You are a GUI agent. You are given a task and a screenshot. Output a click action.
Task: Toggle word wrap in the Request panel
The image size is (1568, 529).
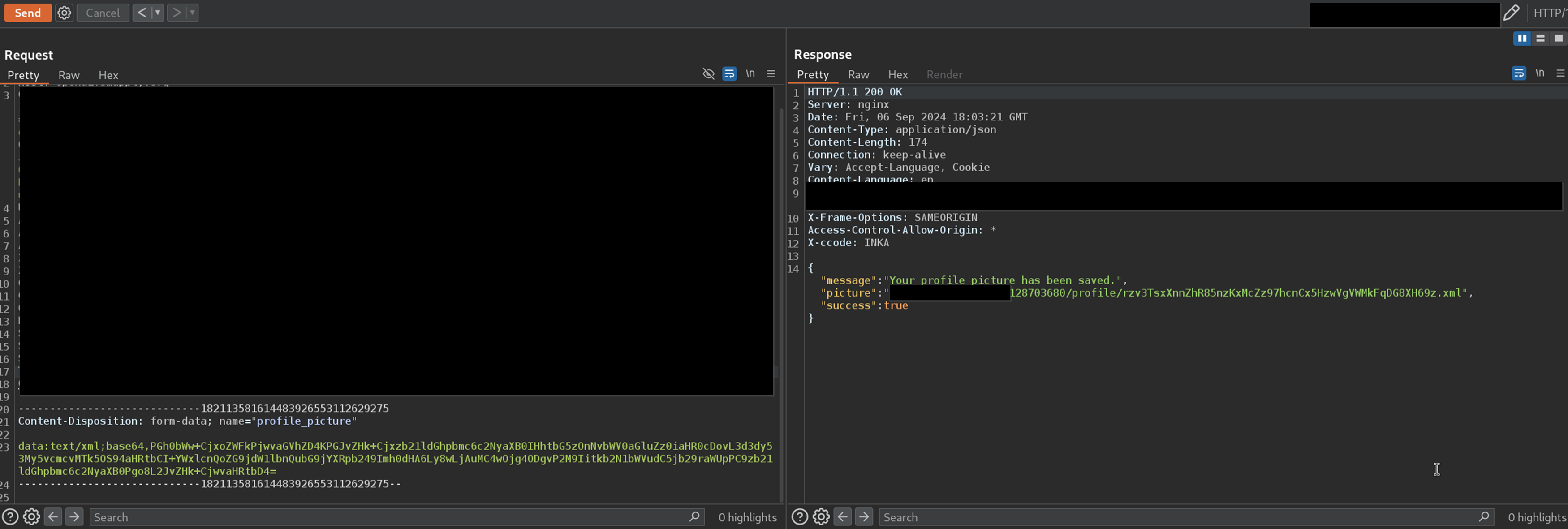pyautogui.click(x=729, y=73)
